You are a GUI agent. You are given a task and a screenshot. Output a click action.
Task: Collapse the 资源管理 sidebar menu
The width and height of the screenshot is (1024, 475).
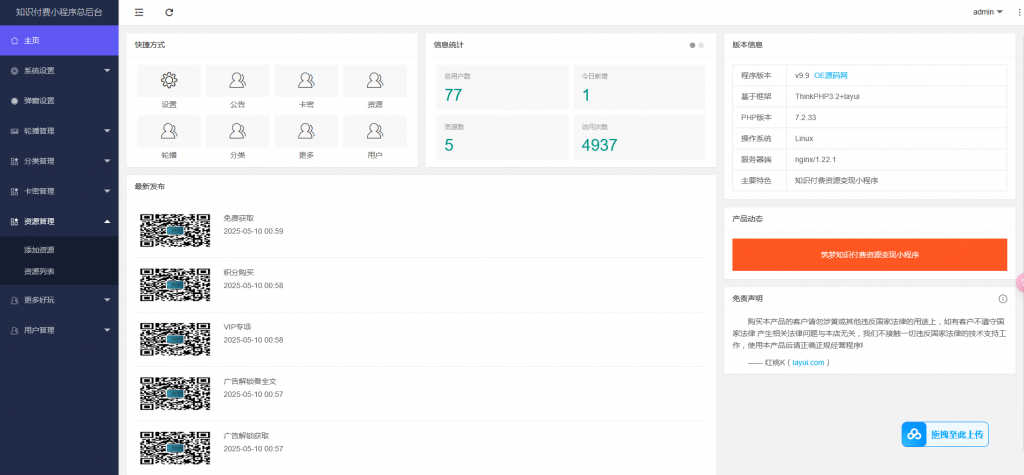[59, 221]
